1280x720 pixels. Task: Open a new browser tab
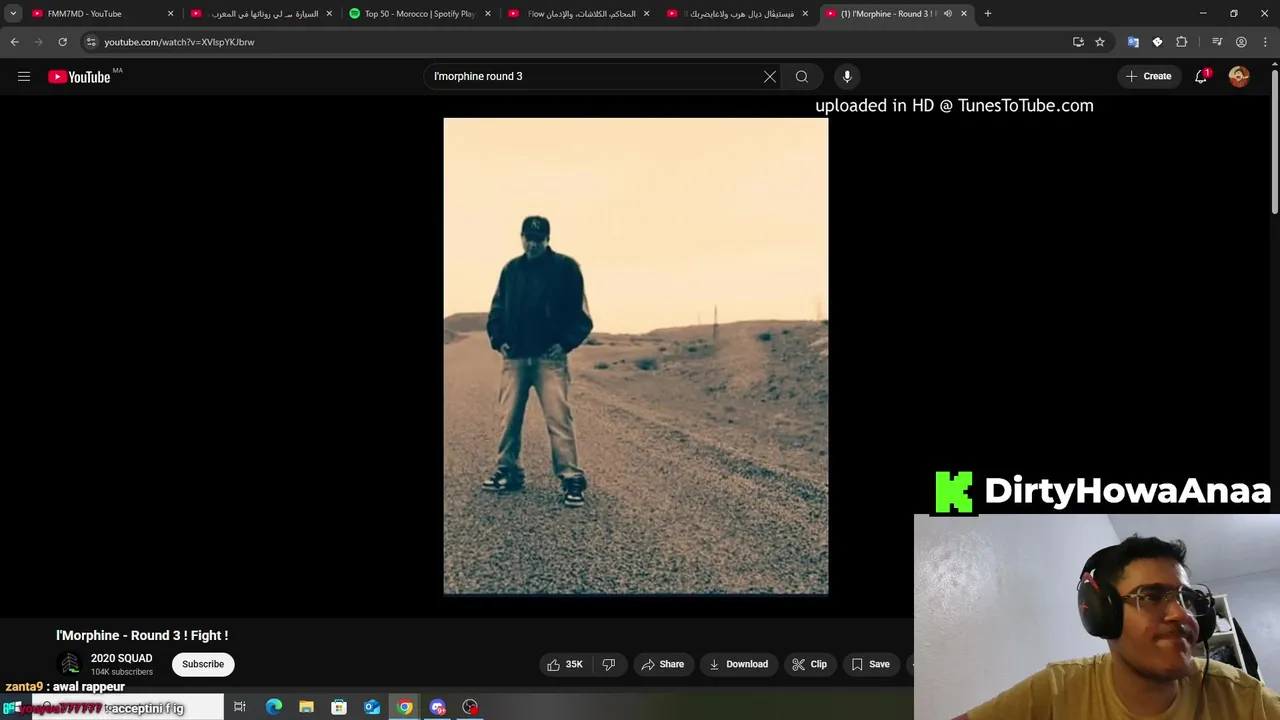pos(988,14)
